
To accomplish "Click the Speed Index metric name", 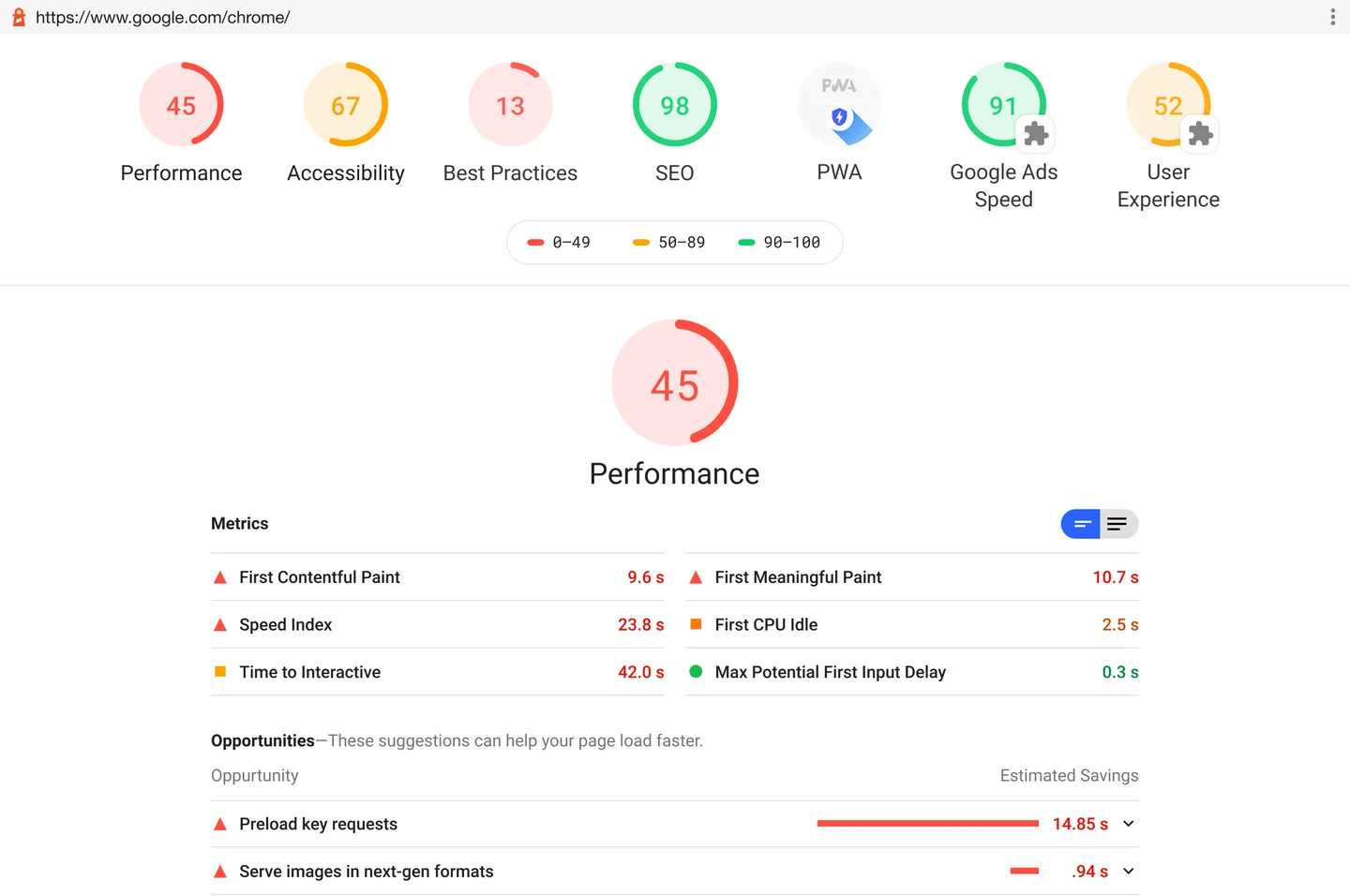I will coord(286,625).
